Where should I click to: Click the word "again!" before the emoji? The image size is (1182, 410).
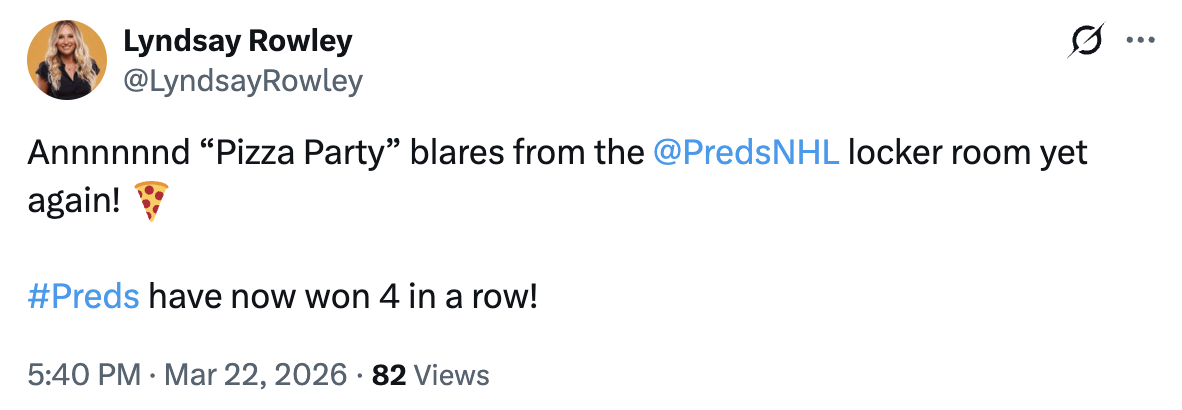[x=75, y=201]
